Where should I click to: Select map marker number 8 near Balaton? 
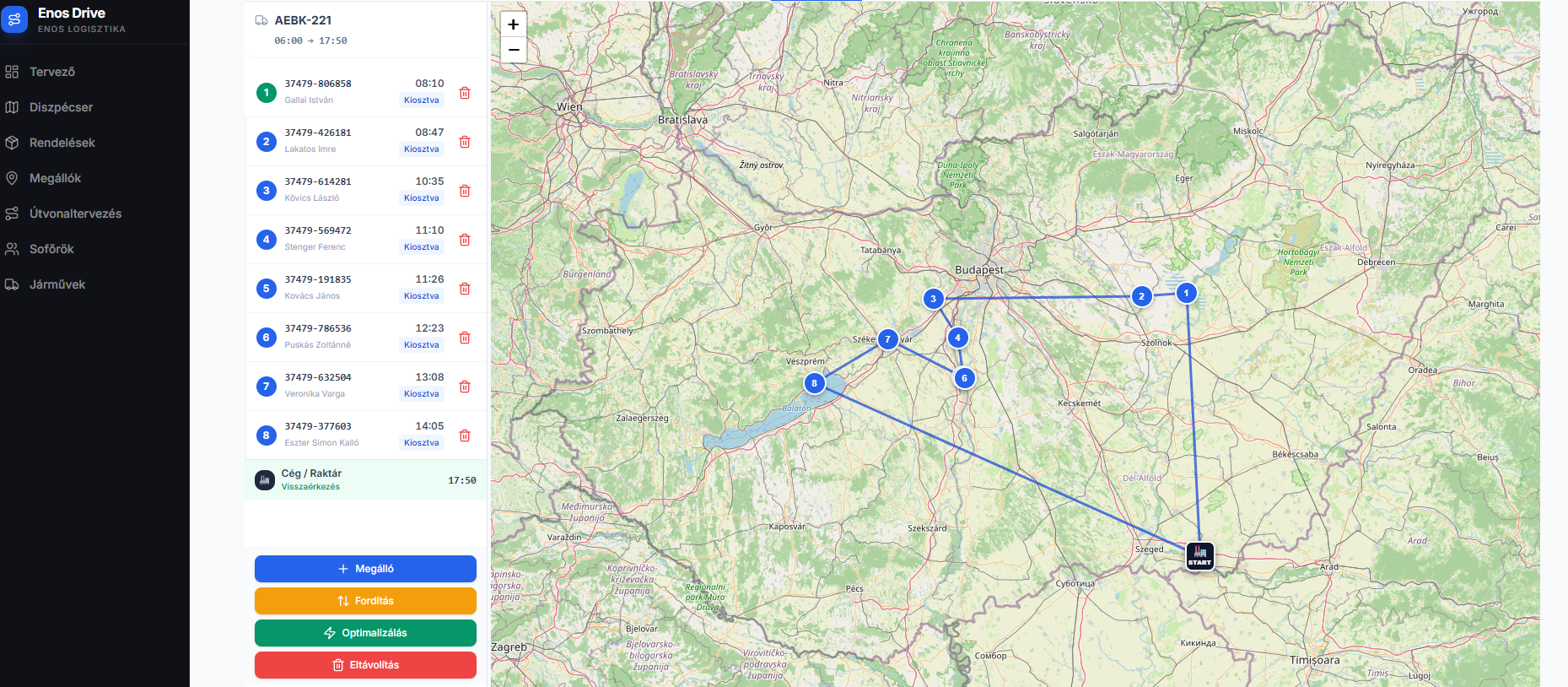coord(814,383)
